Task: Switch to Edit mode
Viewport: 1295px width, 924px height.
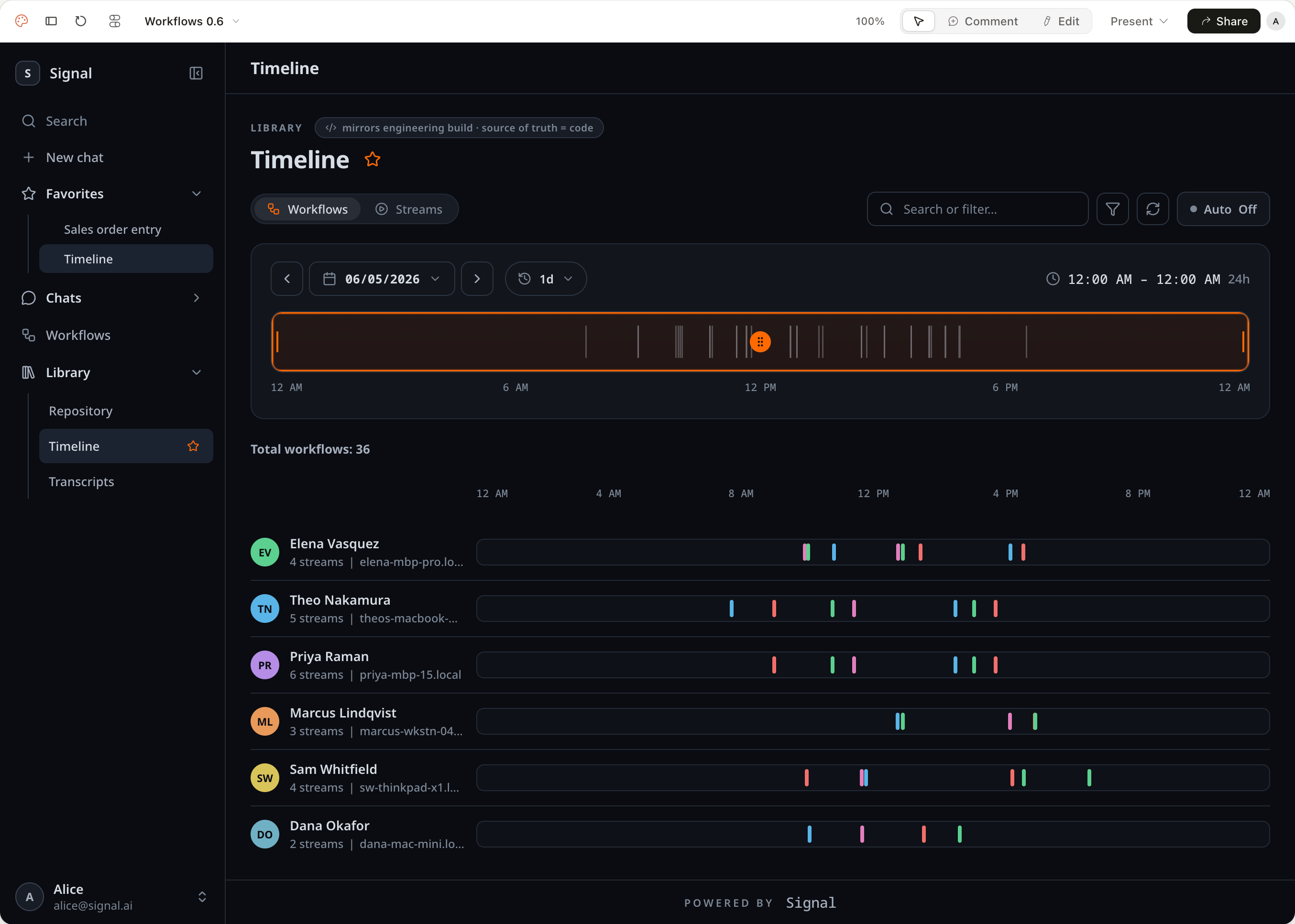Action: click(1061, 21)
